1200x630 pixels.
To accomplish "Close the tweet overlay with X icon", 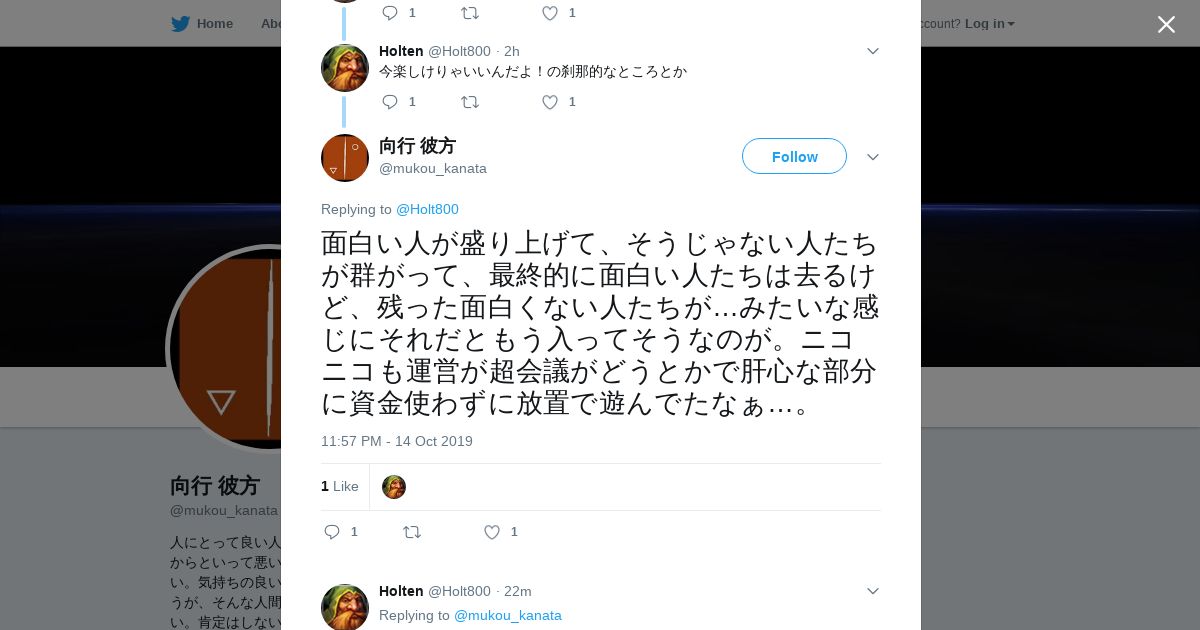I will pyautogui.click(x=1166, y=24).
